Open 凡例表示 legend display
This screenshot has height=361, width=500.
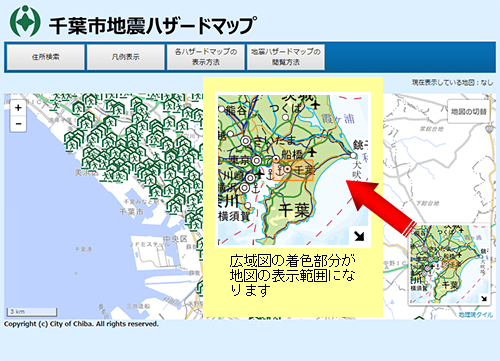pyautogui.click(x=126, y=57)
